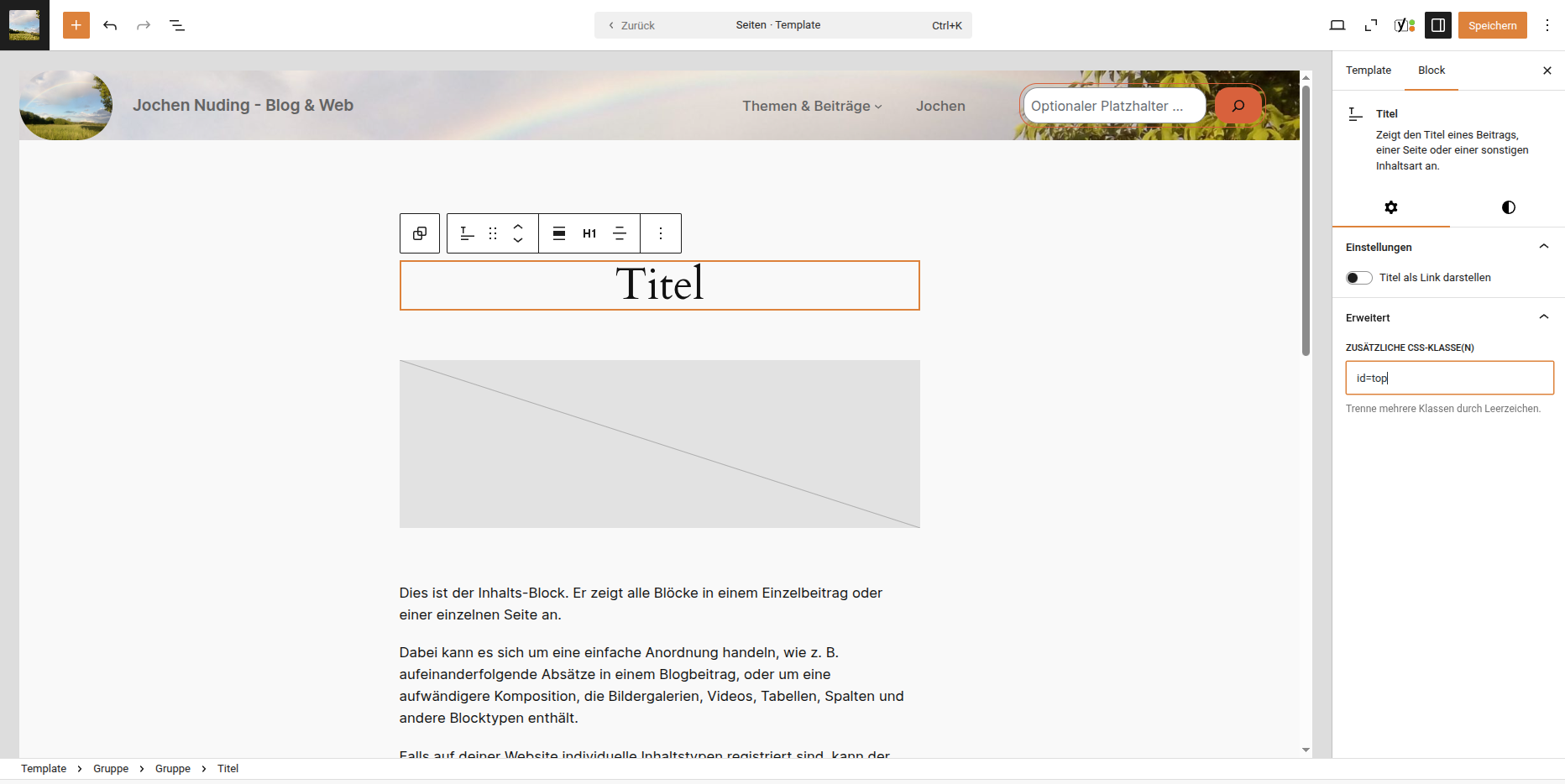Undo the last change
This screenshot has width=1565, height=784.
click(x=110, y=25)
